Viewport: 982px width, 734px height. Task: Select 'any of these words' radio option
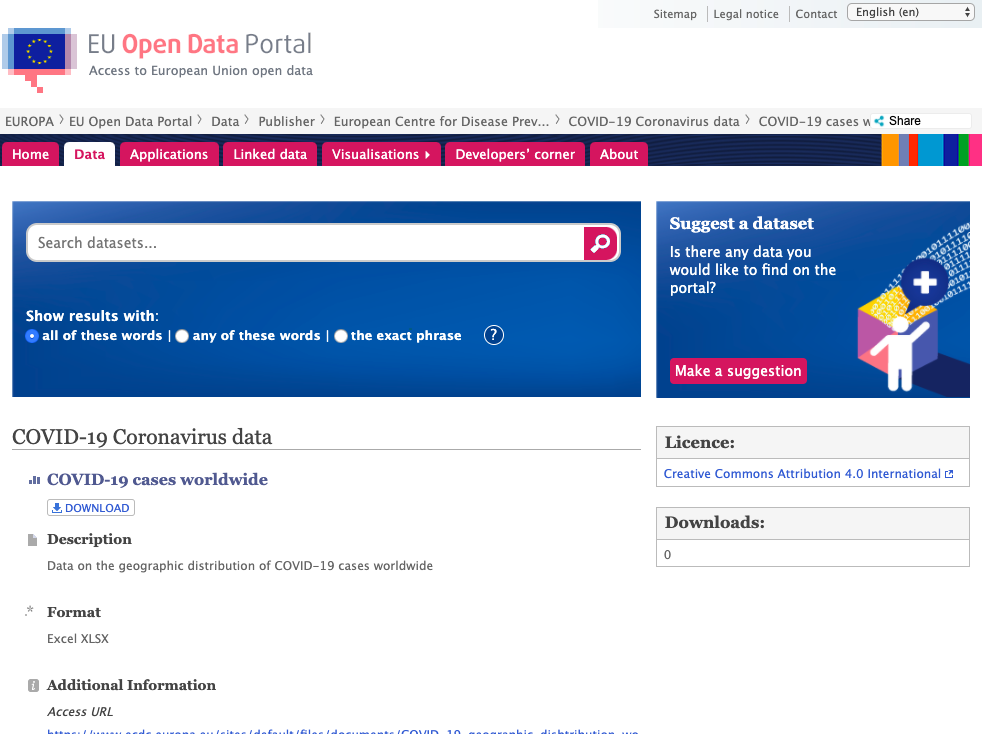[182, 336]
